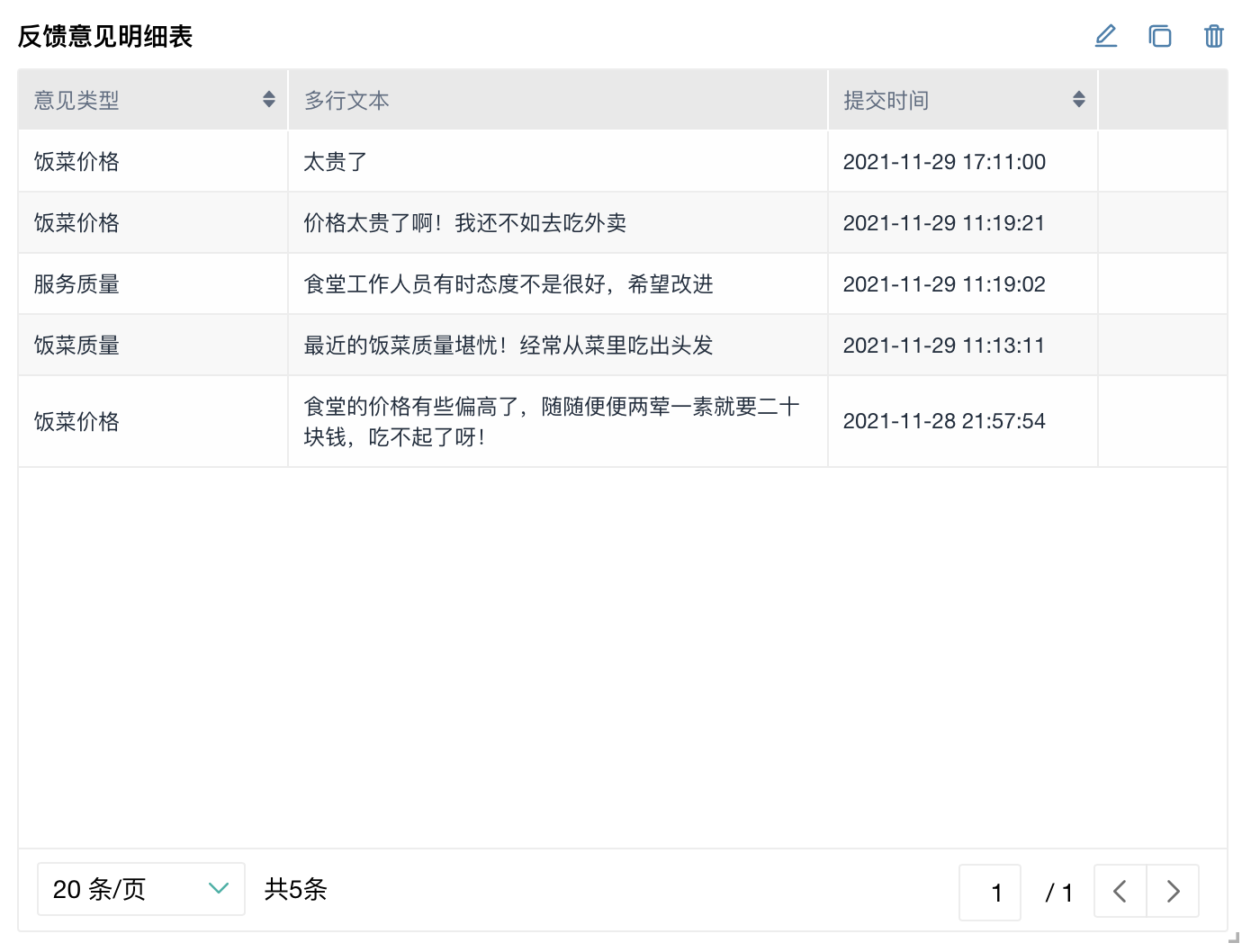Image resolution: width=1242 pixels, height=952 pixels.
Task: Click the trash delete icon
Action: 1214,36
